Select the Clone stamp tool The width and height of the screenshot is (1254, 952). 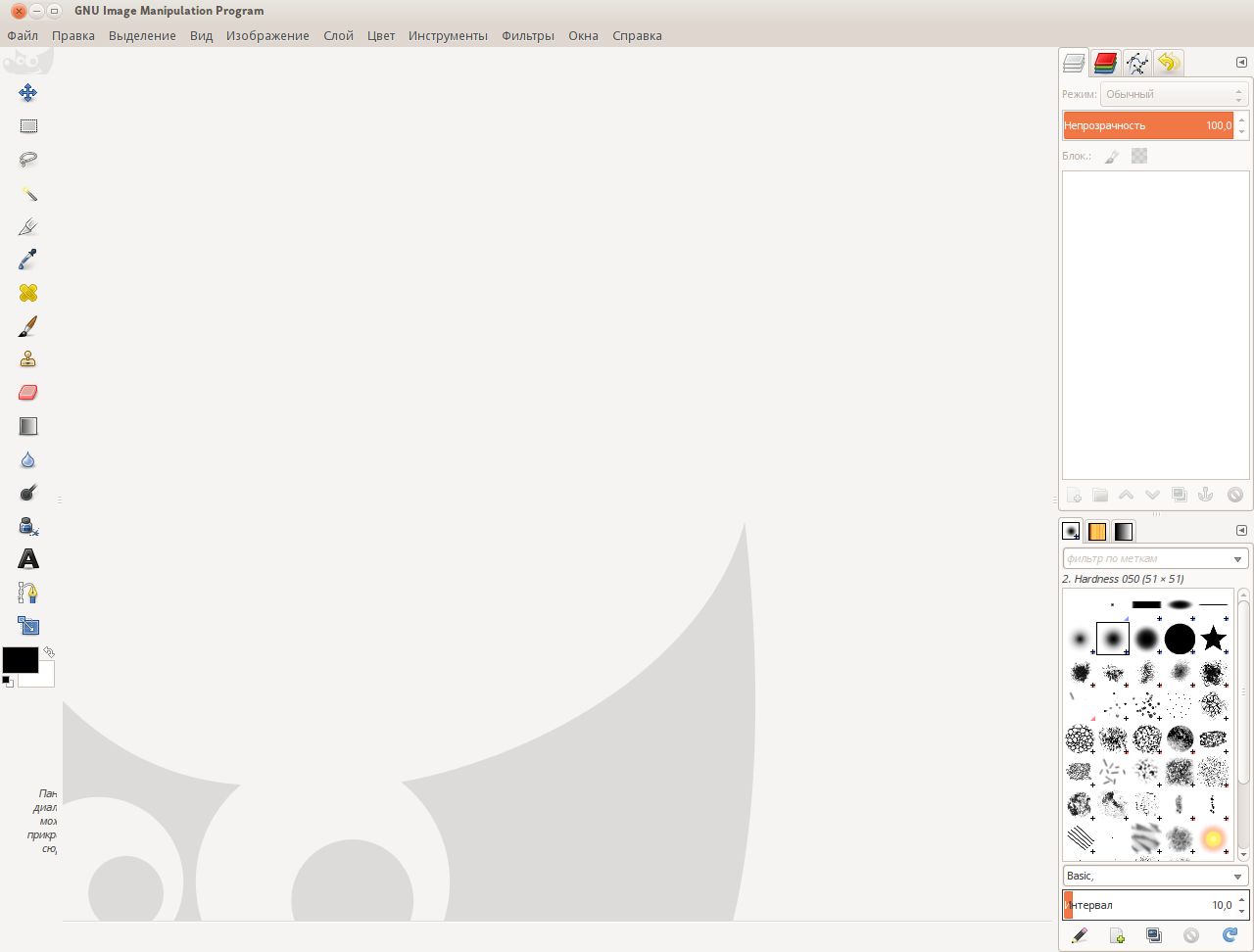click(x=28, y=359)
